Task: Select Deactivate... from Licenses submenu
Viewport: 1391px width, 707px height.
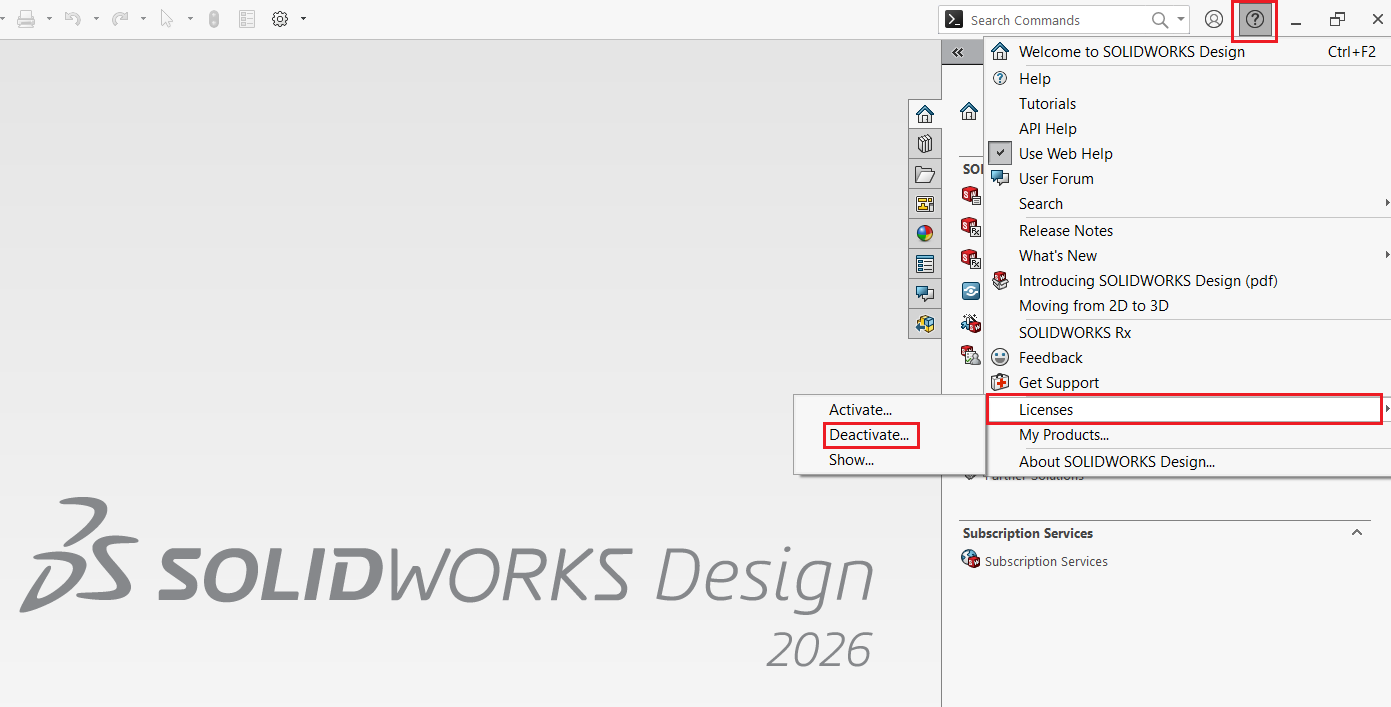Action: click(x=869, y=435)
